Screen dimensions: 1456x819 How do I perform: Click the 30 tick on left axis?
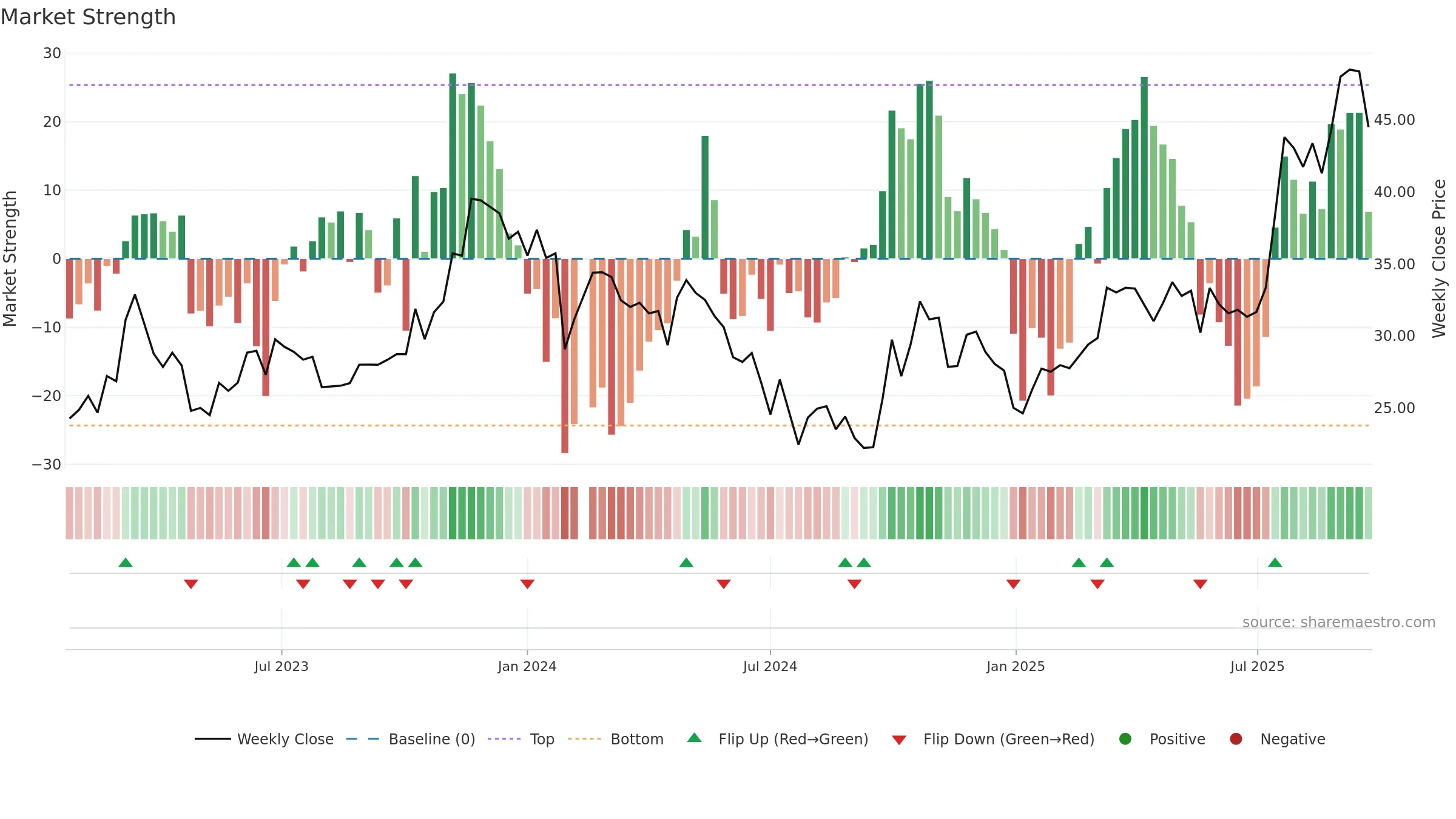(52, 53)
